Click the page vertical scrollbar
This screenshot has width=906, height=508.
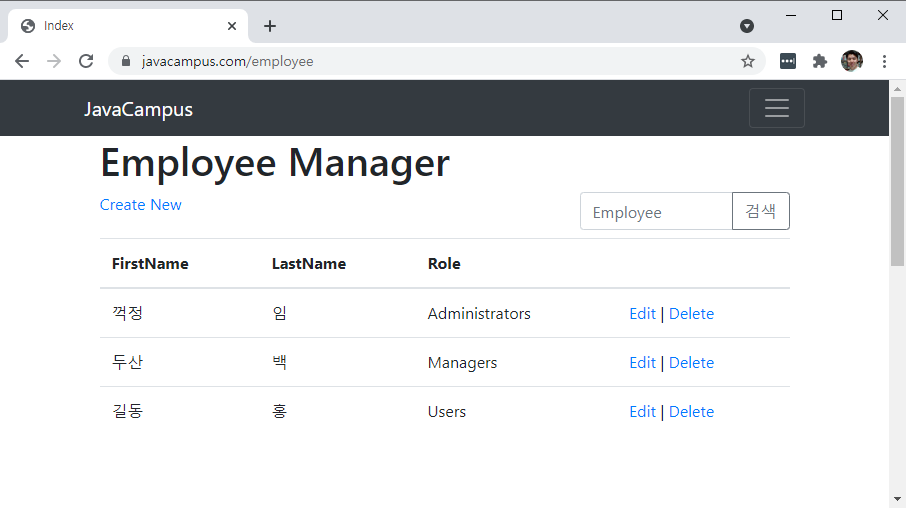897,180
